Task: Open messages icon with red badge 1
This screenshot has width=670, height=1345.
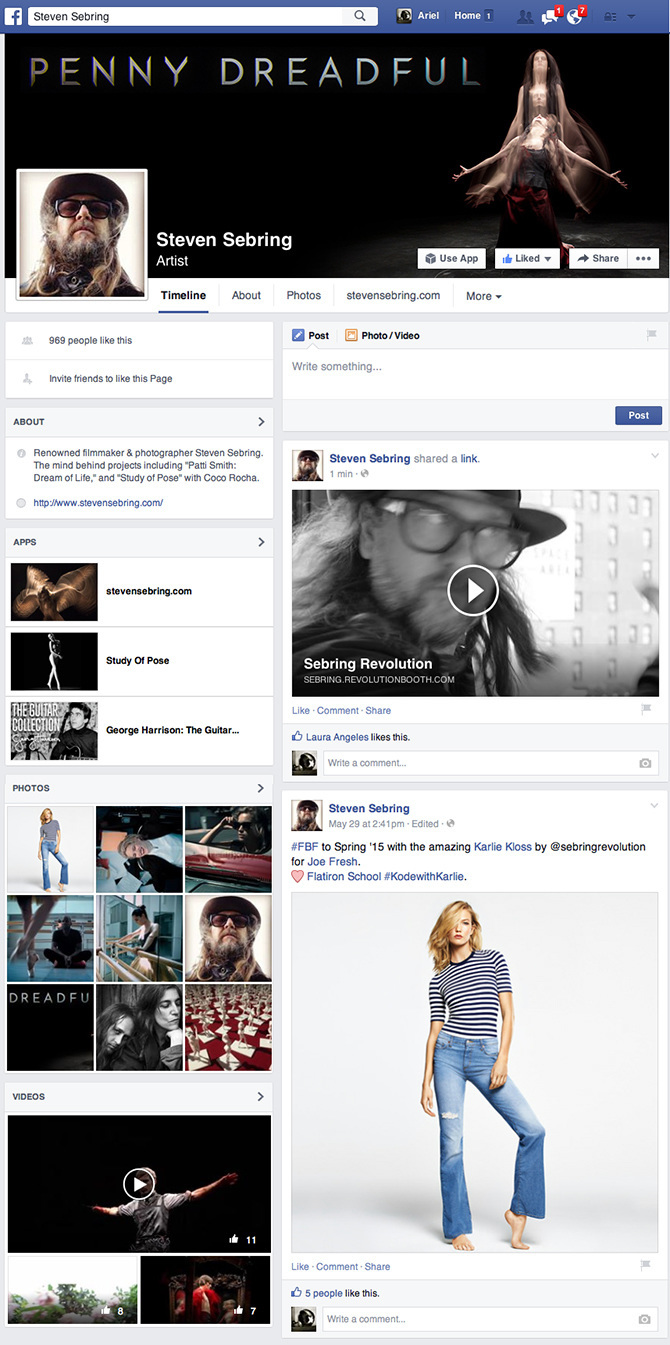Action: pos(551,16)
